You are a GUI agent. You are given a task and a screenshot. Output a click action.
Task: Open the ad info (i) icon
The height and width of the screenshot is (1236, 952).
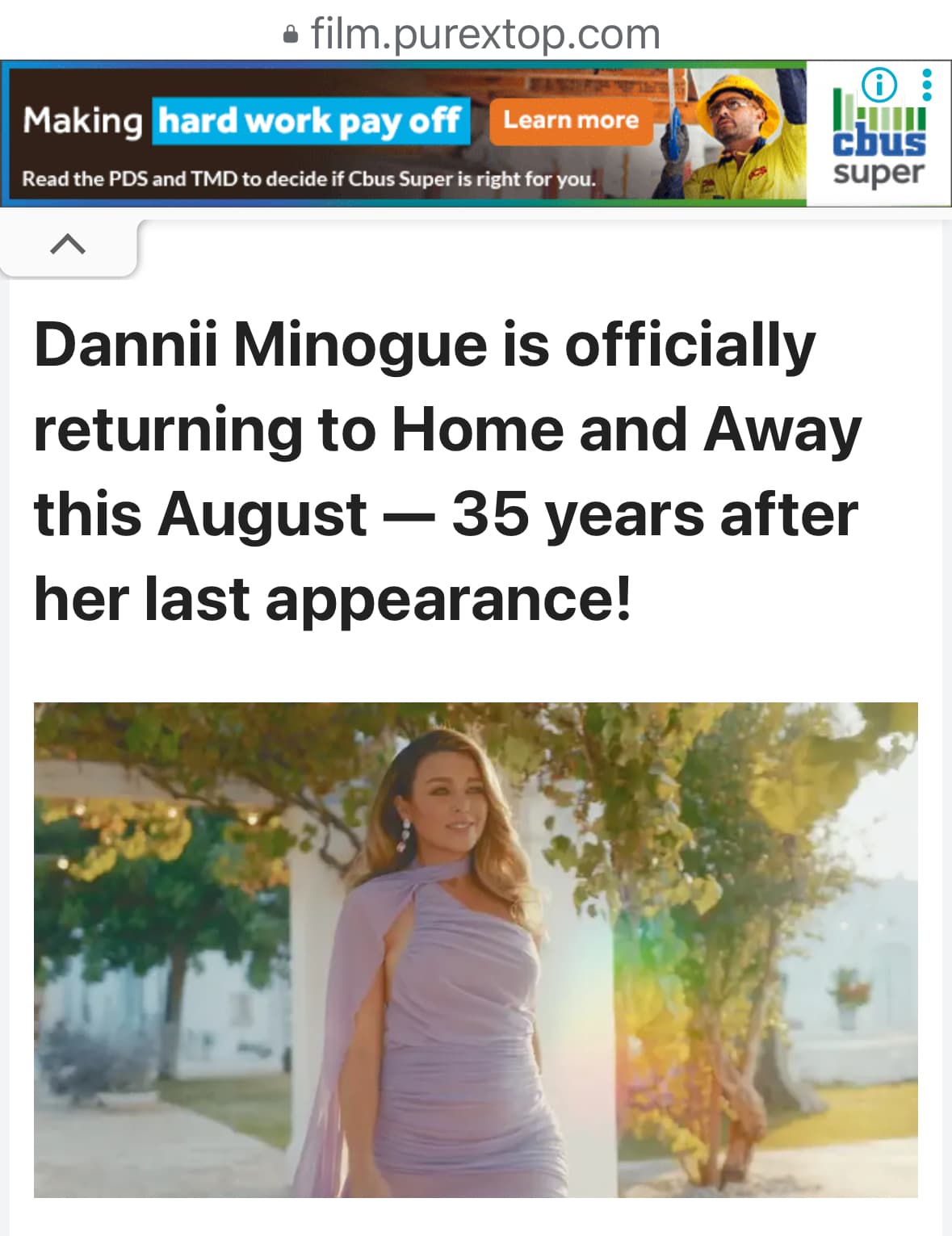click(x=879, y=83)
